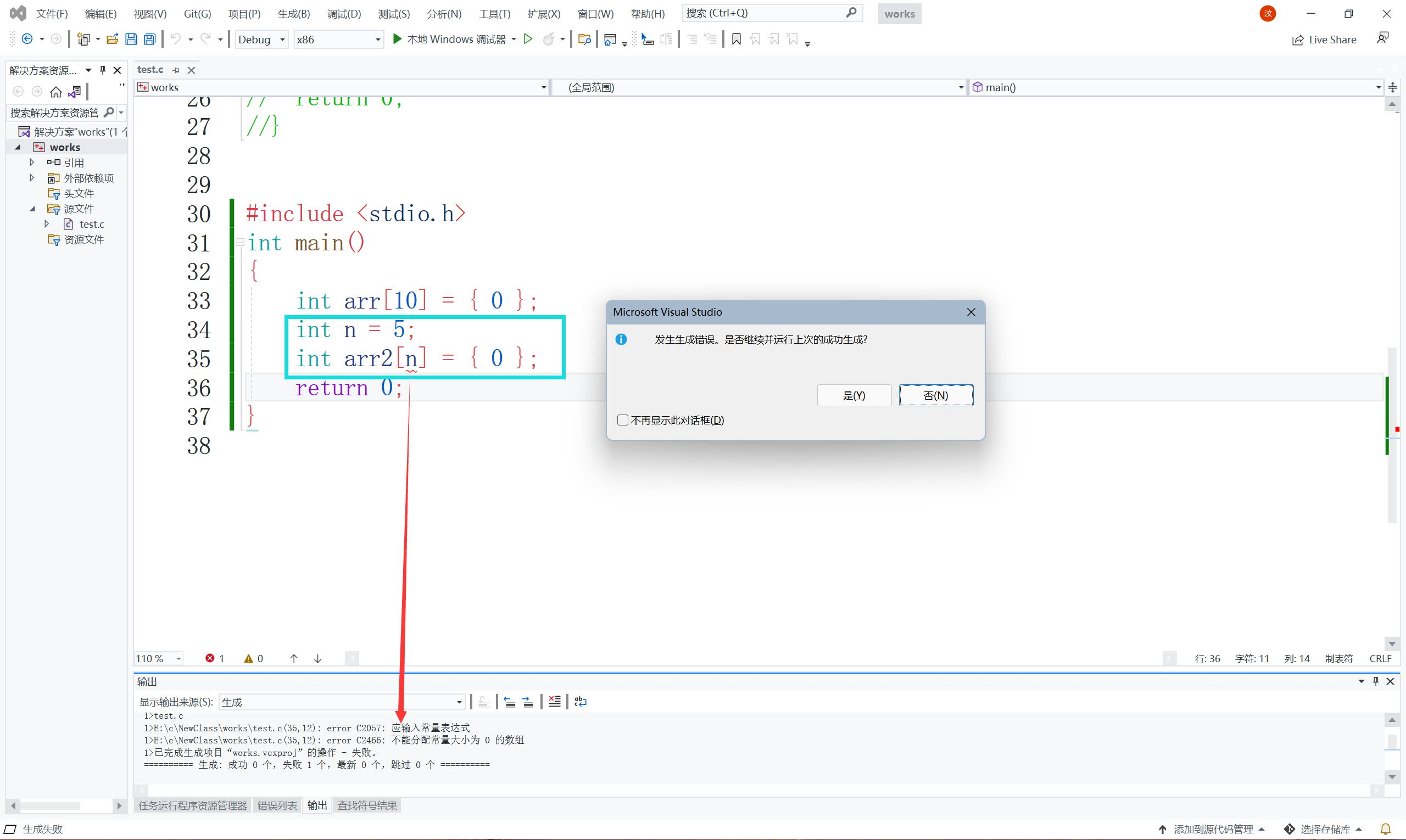Screen dimensions: 1406x840
Task: Open the notifications bell in status bar
Action: (1385, 829)
